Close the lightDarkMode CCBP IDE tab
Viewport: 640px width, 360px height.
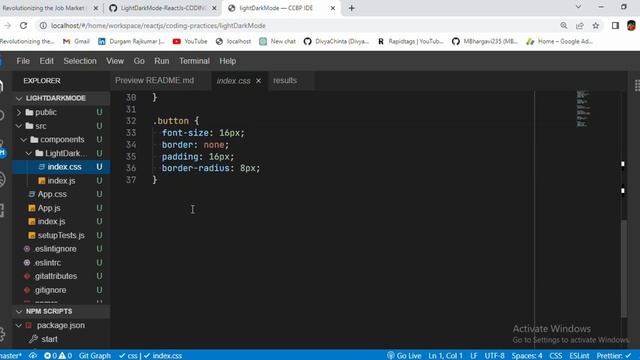(333, 8)
